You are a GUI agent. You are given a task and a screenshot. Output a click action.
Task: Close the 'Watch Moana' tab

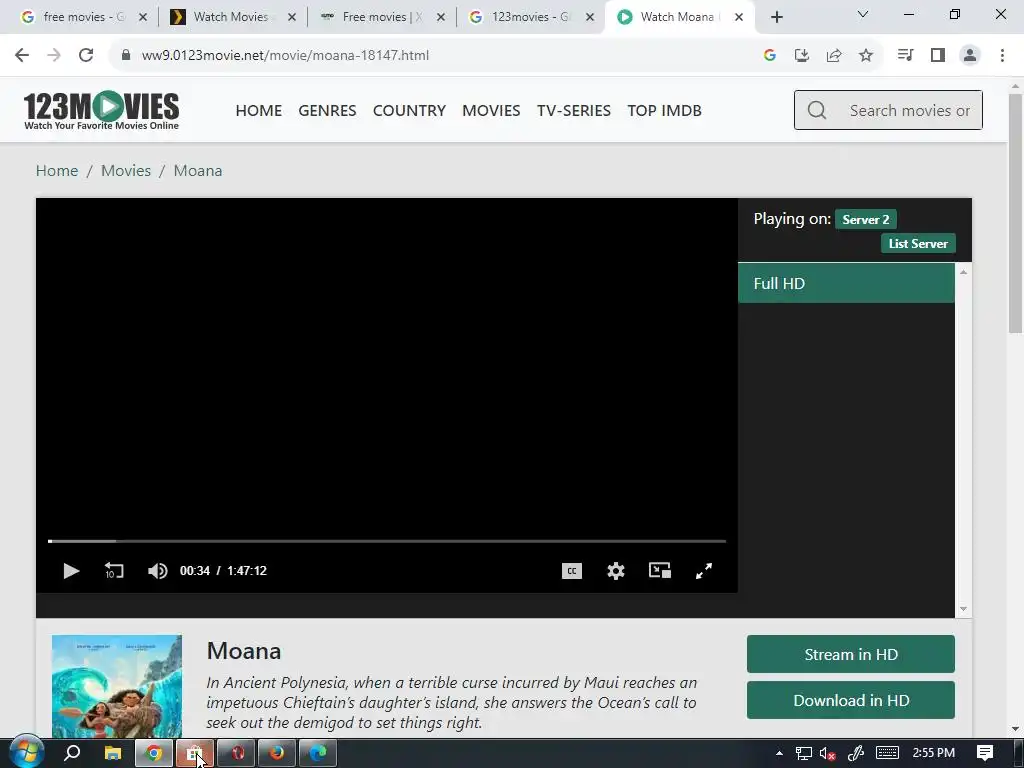(739, 17)
